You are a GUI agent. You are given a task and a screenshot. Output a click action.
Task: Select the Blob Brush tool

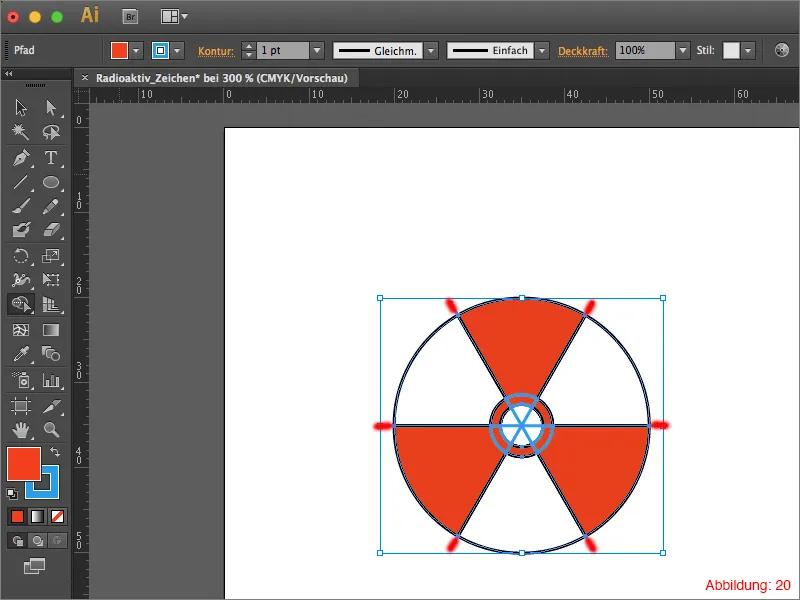tap(21, 230)
